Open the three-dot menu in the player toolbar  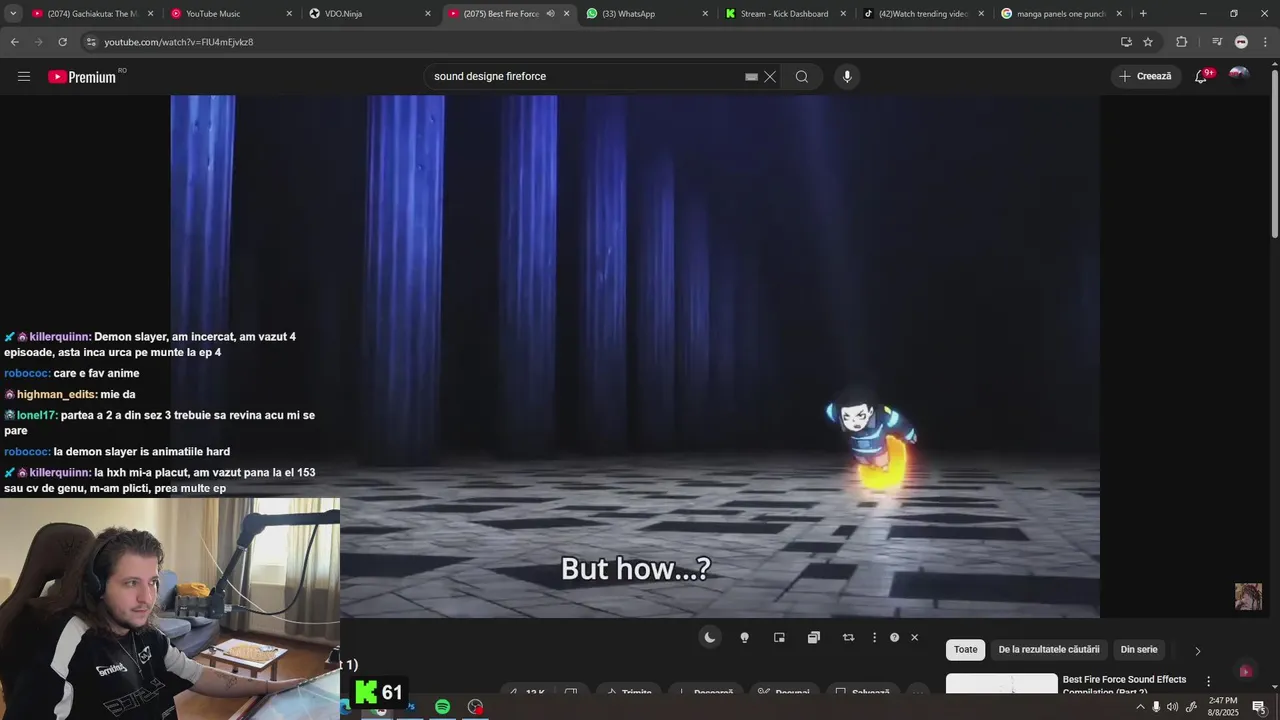tap(874, 637)
